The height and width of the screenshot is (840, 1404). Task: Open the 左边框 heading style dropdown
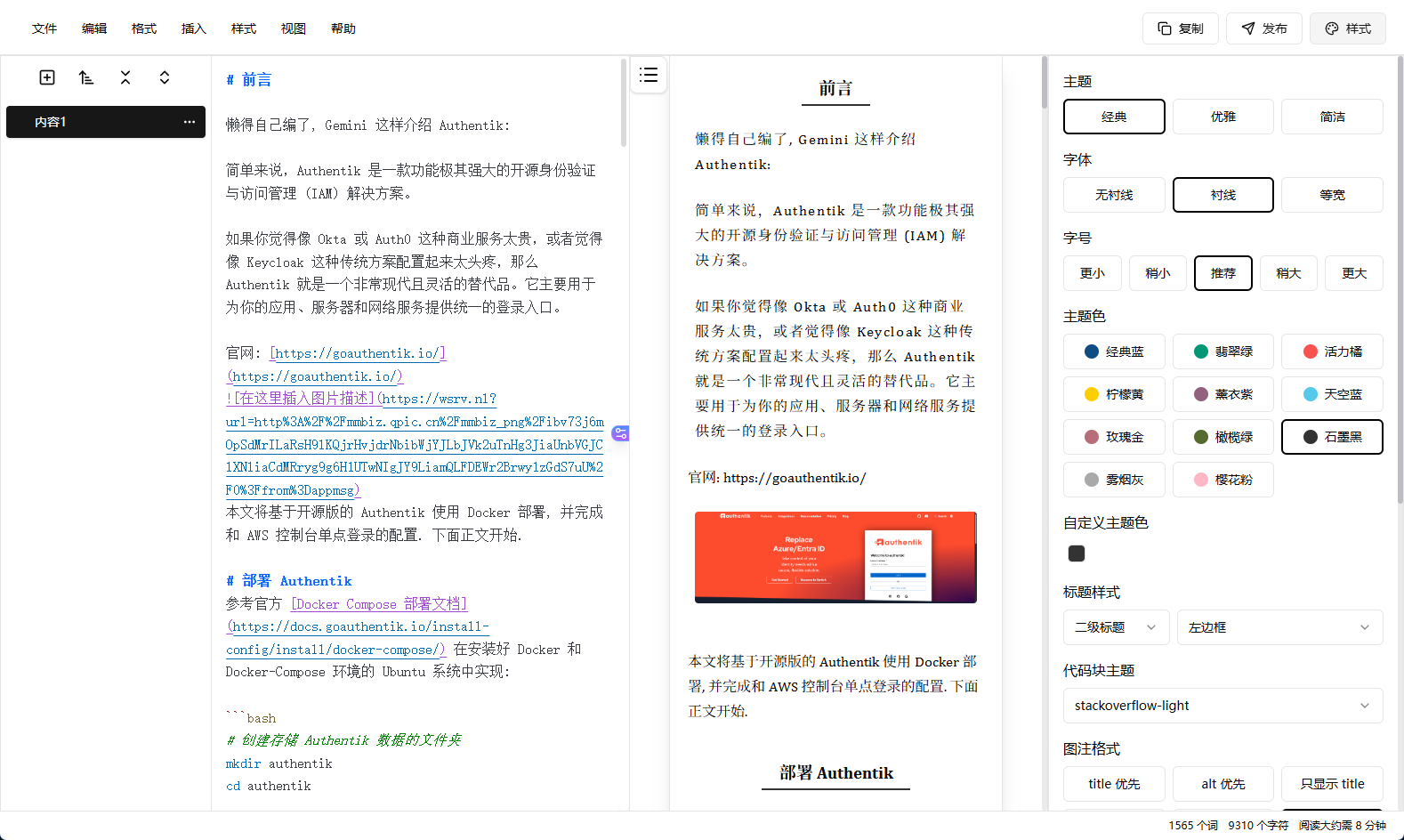(1280, 627)
